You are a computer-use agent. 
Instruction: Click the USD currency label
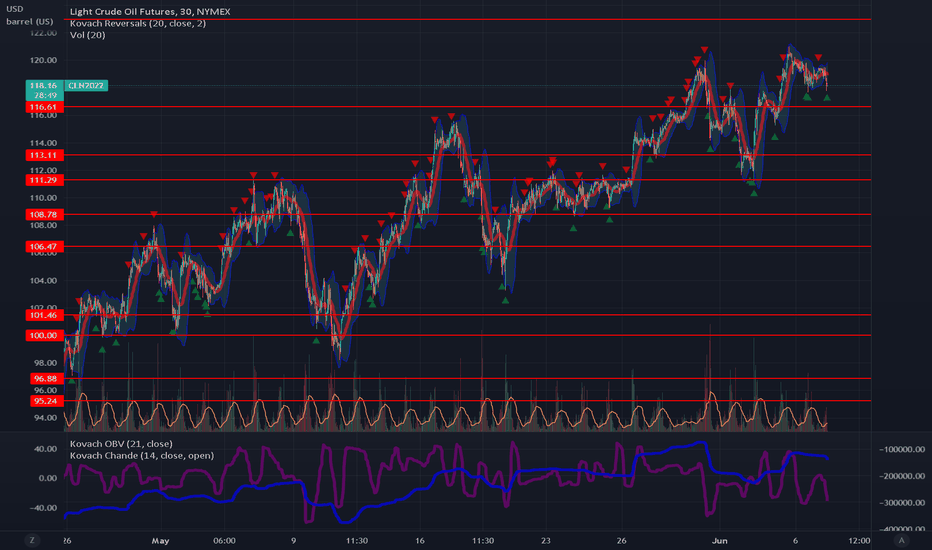[14, 9]
